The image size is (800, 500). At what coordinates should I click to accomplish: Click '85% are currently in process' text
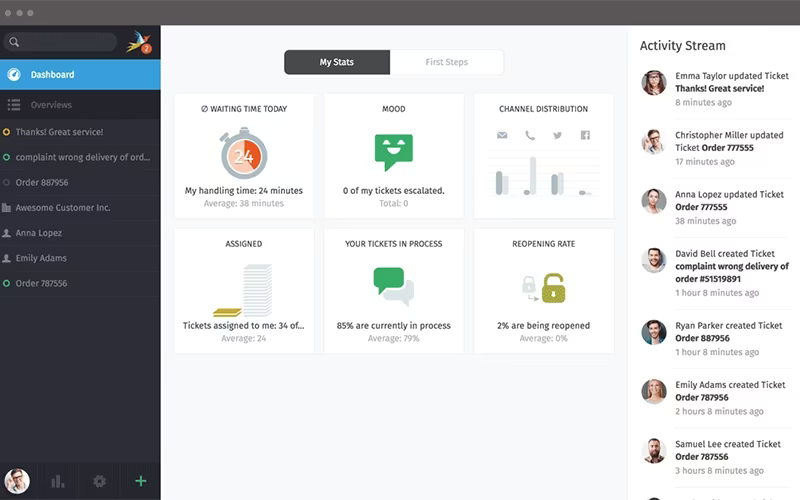(x=393, y=326)
